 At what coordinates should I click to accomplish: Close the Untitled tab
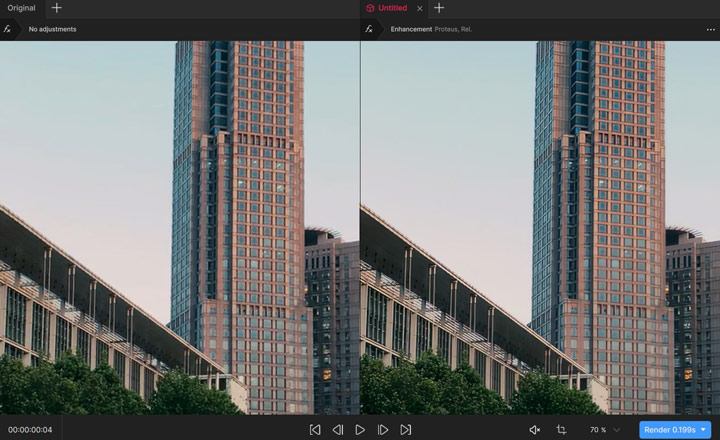tap(420, 8)
